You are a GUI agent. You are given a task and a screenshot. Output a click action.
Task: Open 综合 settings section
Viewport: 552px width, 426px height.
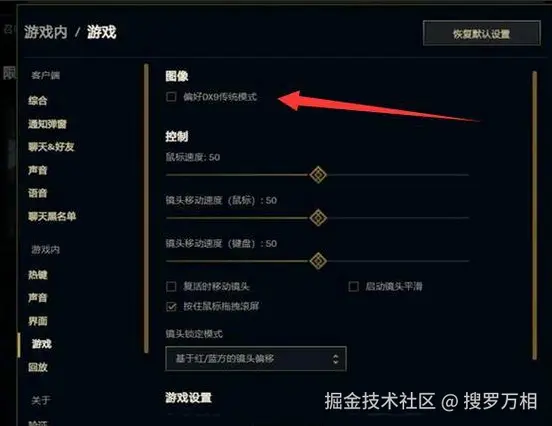[x=38, y=101]
